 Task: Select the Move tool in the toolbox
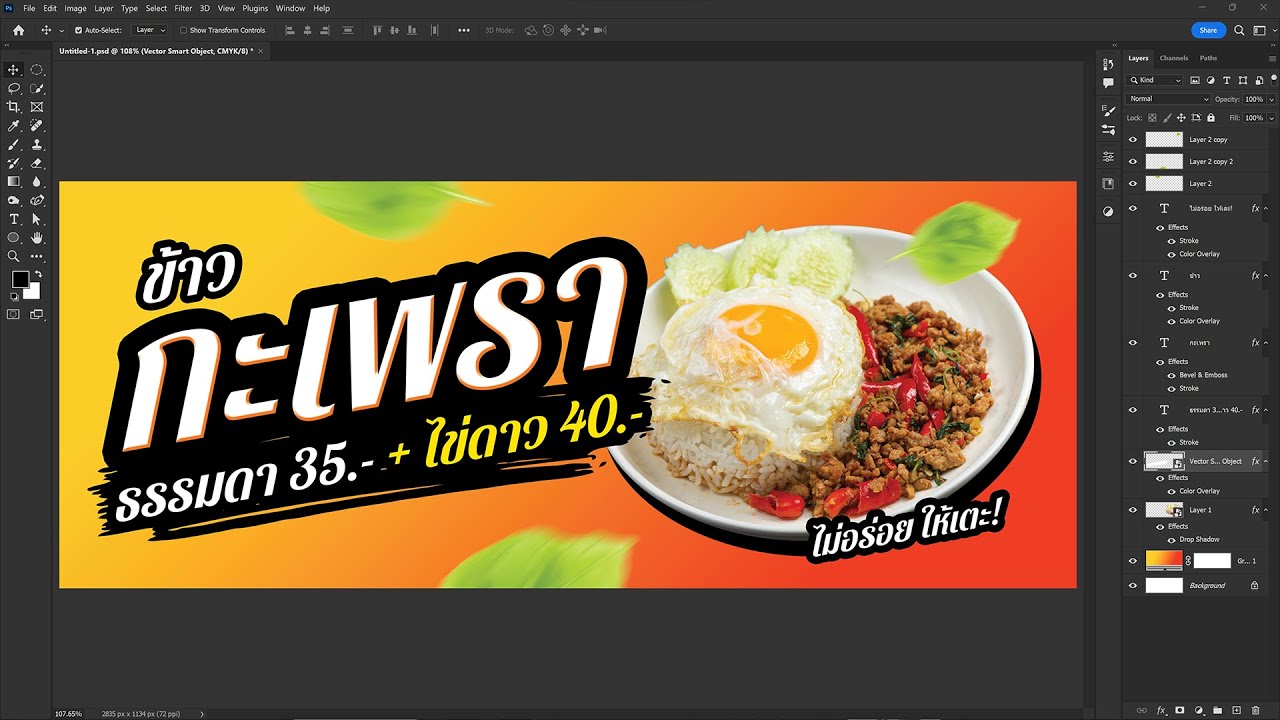click(x=14, y=70)
